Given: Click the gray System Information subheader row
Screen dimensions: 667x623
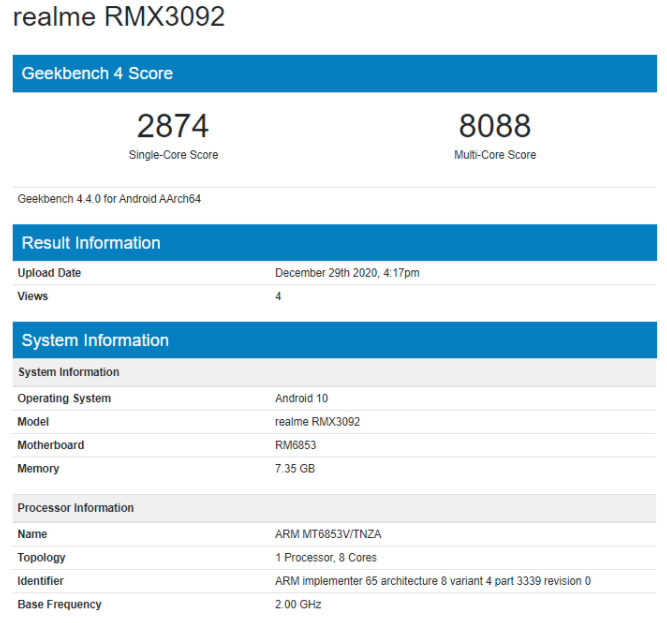Looking at the screenshot, I should [x=68, y=372].
